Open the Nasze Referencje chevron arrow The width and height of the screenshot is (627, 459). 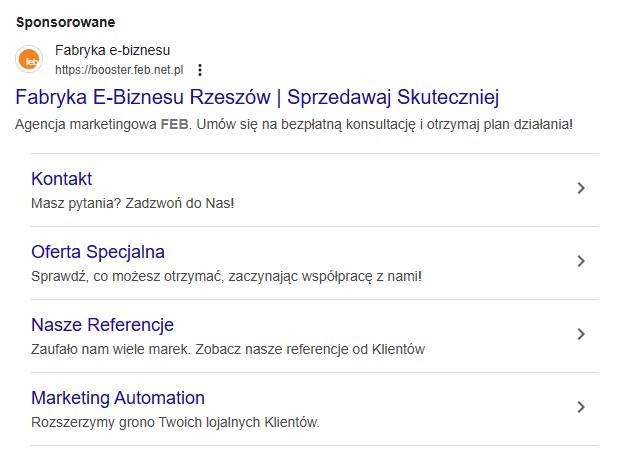point(581,334)
